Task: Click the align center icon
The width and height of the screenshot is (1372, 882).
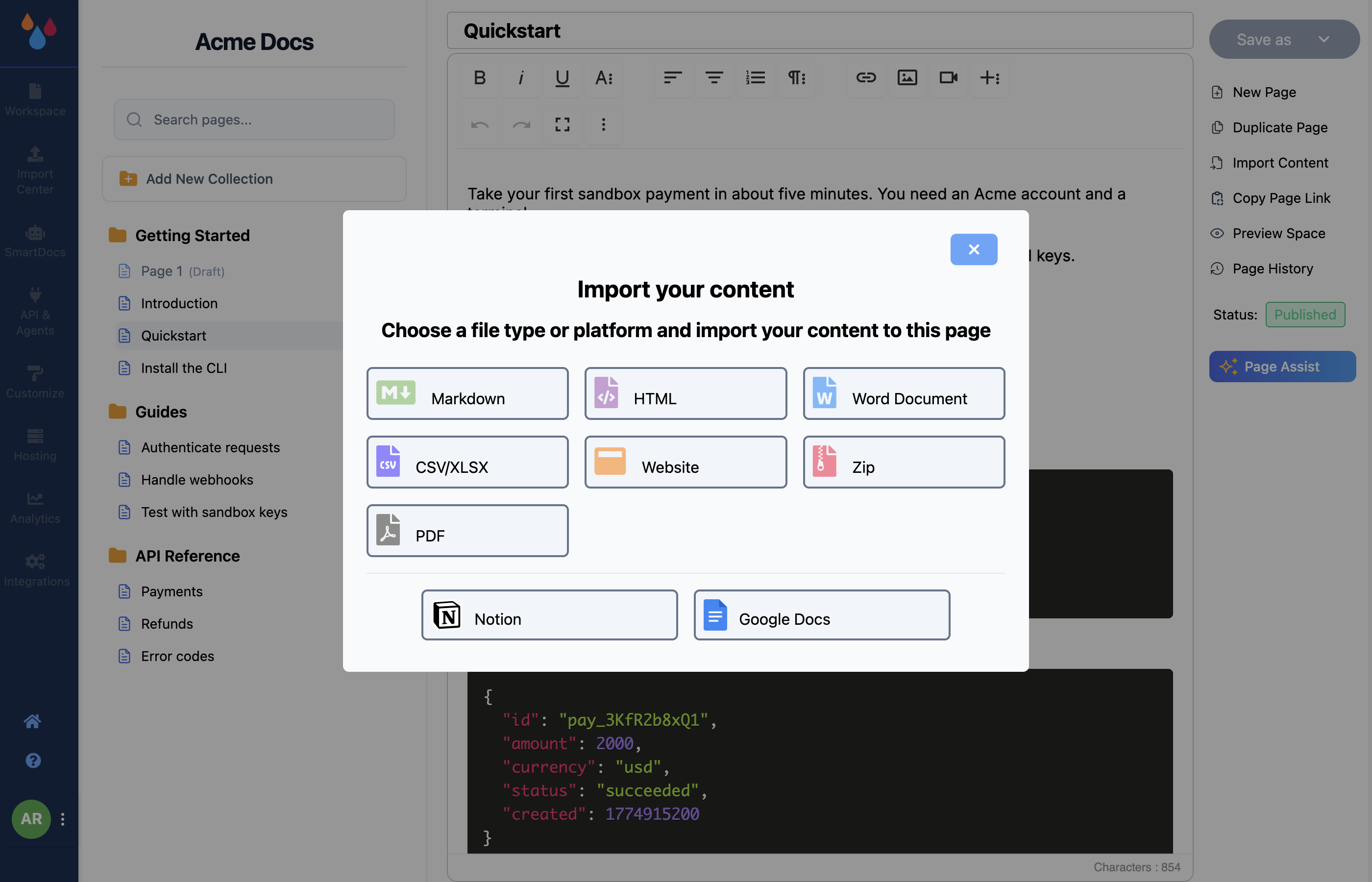Action: point(714,77)
